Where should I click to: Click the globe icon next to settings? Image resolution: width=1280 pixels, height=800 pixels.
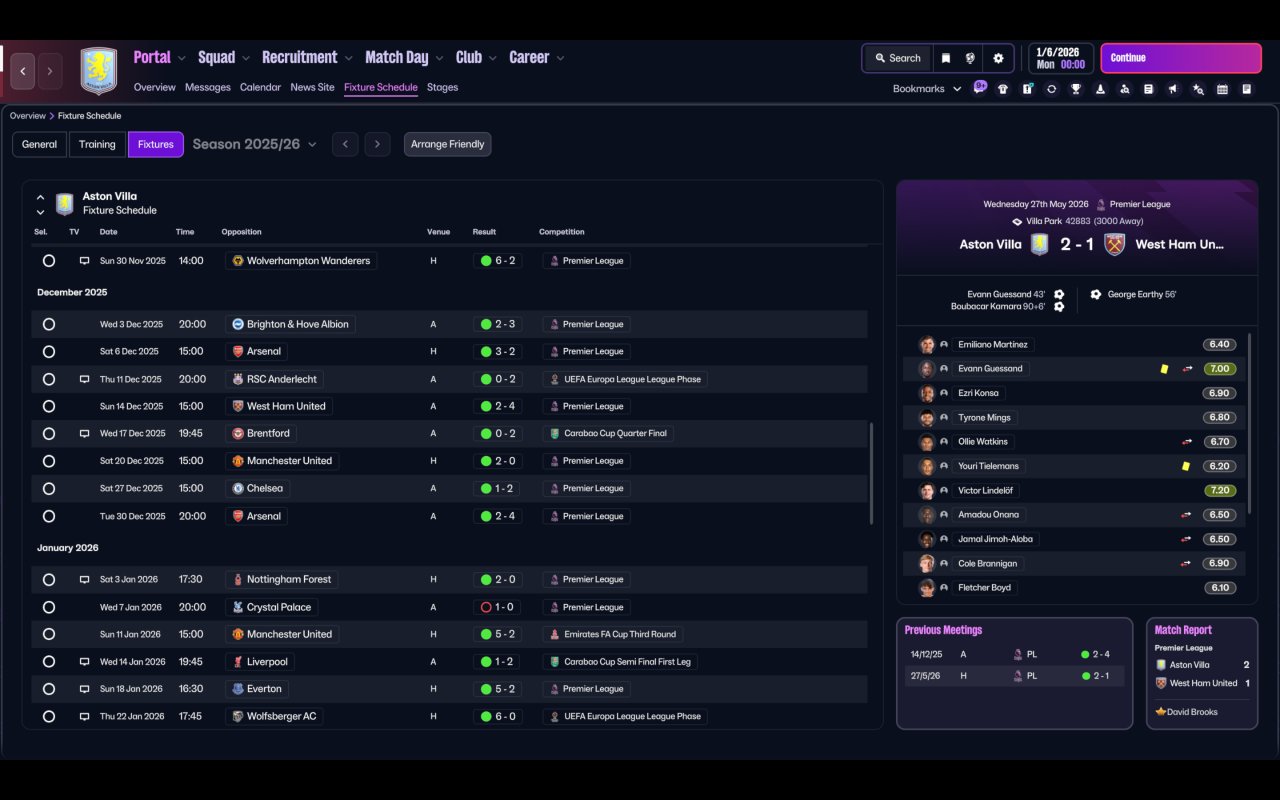[x=970, y=58]
